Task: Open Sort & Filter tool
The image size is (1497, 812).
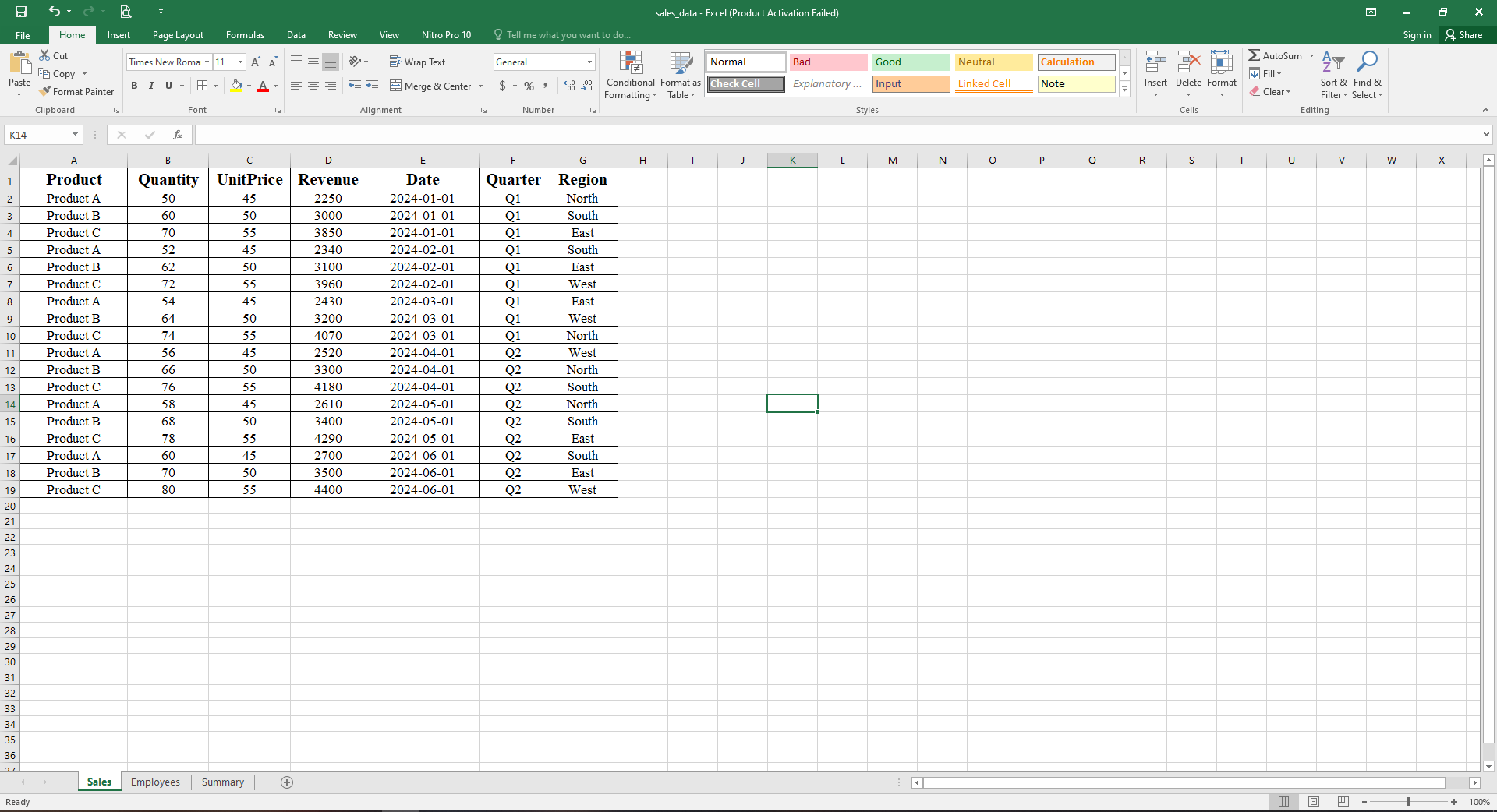Action: point(1332,74)
